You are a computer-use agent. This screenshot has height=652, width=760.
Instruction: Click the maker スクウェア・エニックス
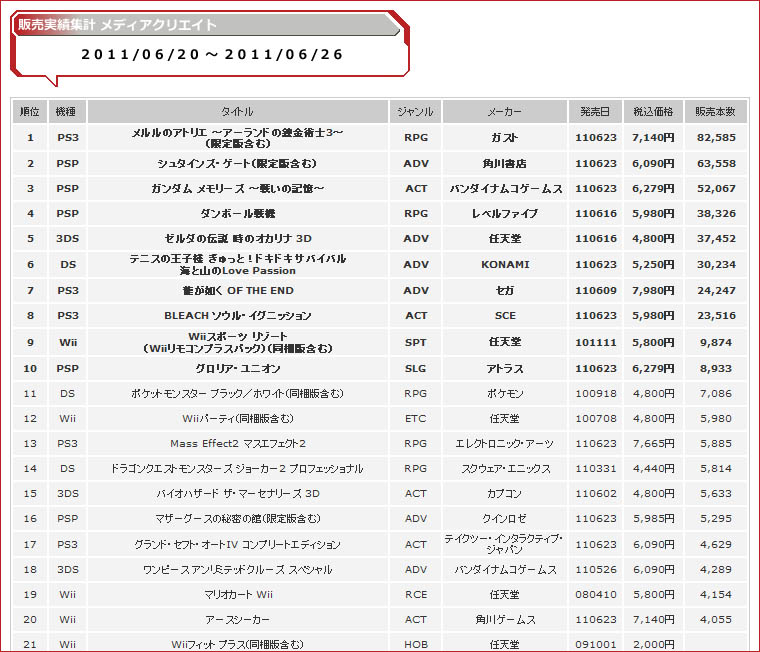[x=505, y=469]
